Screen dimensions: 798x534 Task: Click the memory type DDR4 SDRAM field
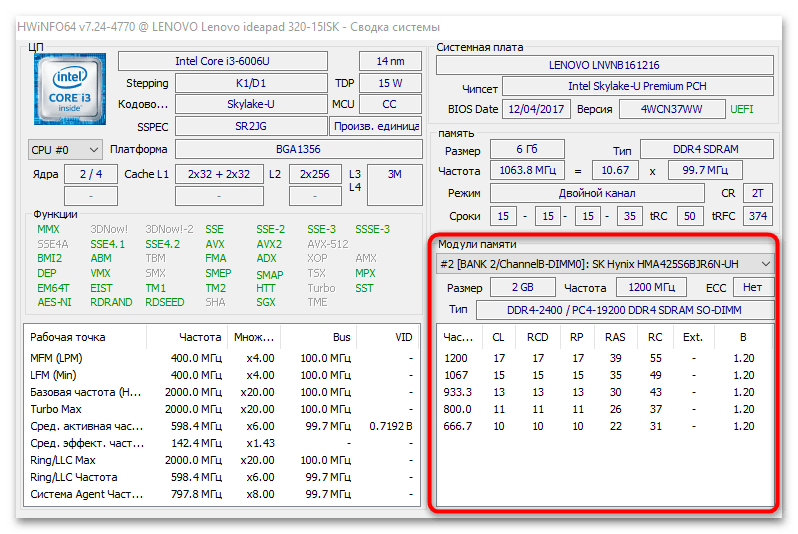(706, 149)
